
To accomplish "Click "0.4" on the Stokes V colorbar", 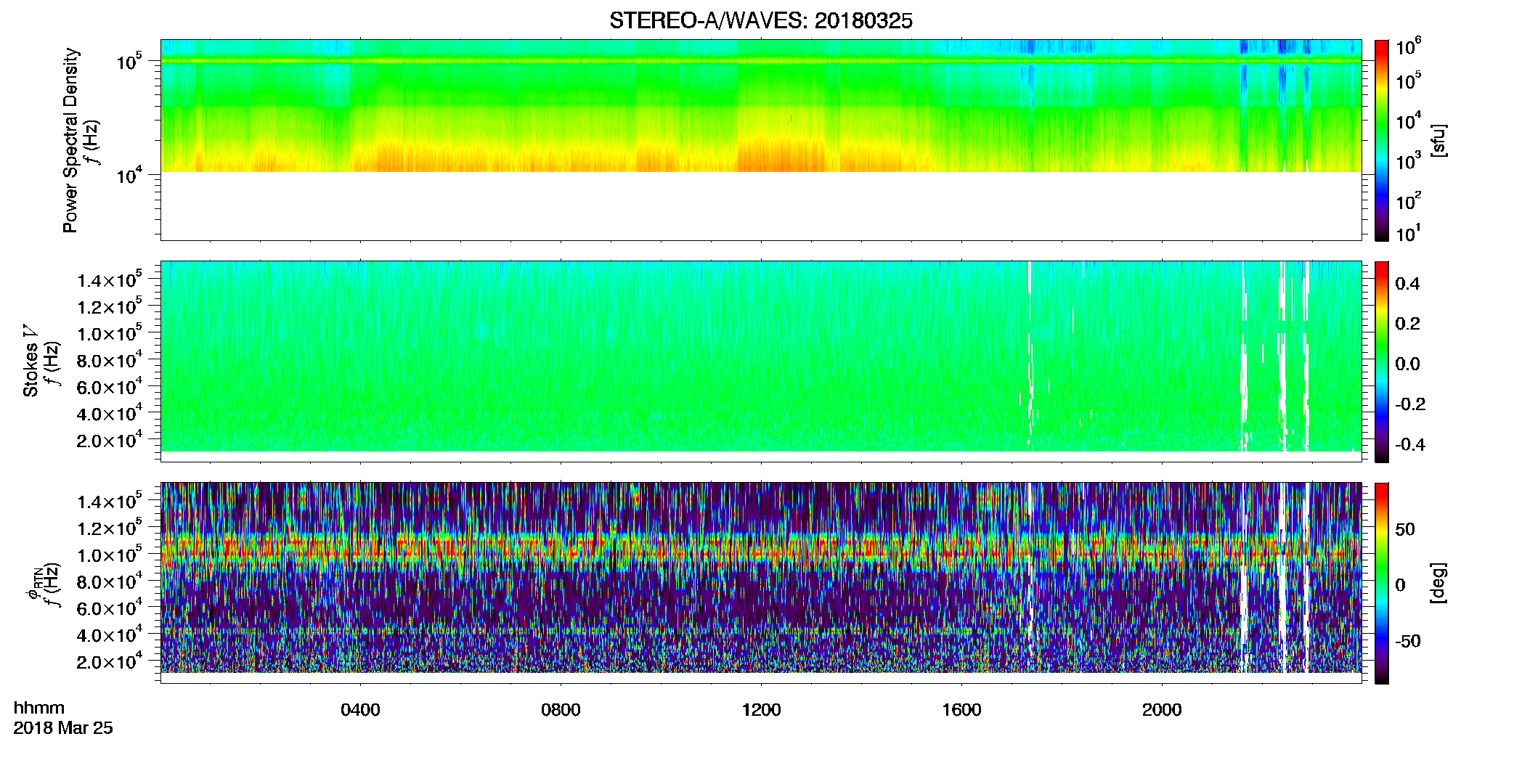I will (x=1407, y=284).
